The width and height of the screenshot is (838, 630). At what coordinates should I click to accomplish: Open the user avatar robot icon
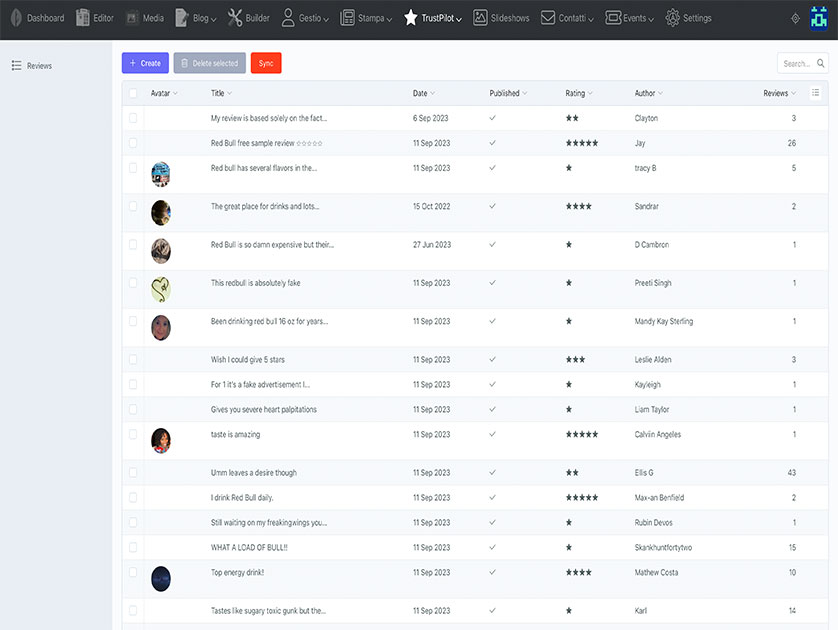click(818, 18)
